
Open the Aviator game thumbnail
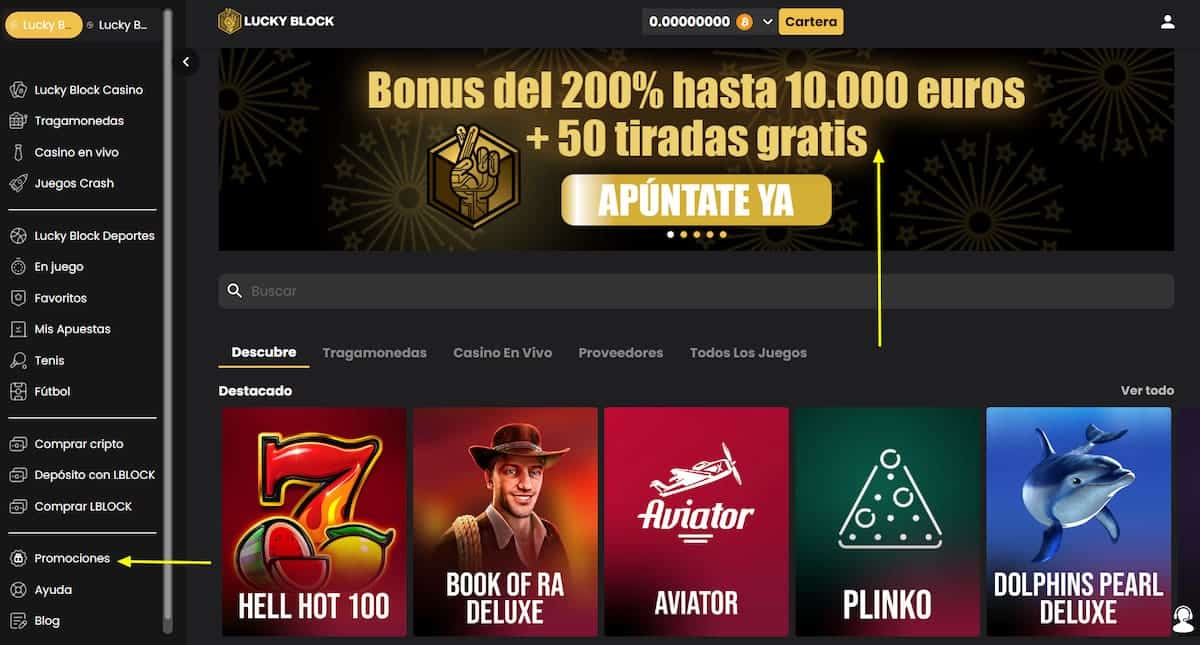696,521
